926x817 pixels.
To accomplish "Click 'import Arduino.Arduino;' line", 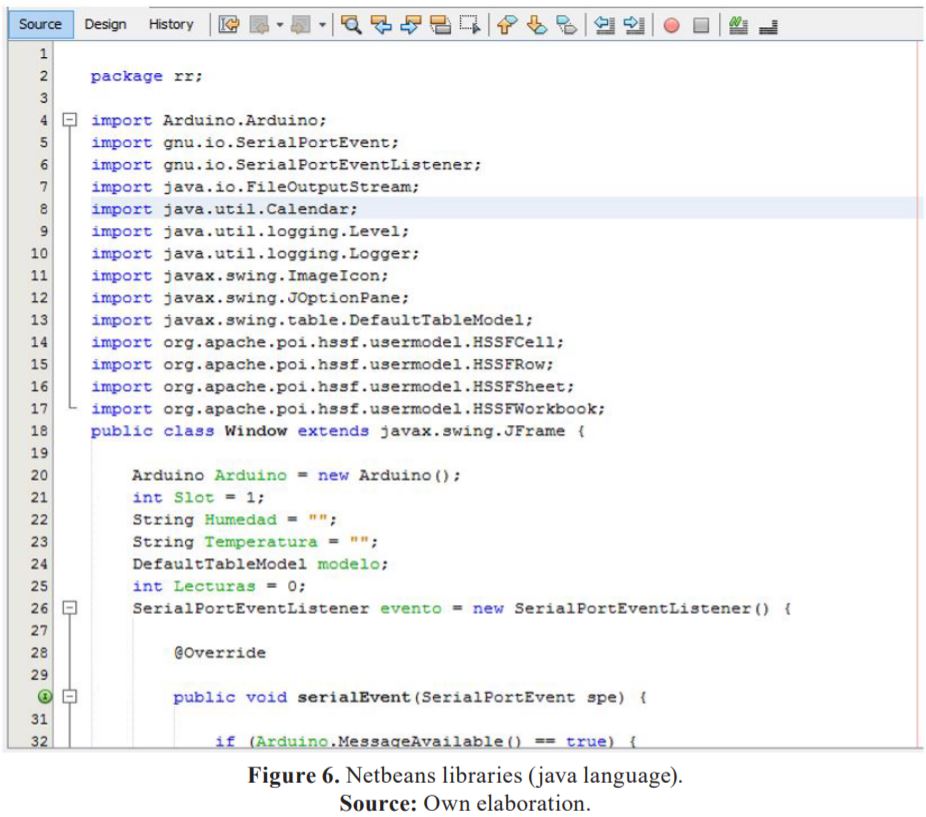I will 208,121.
